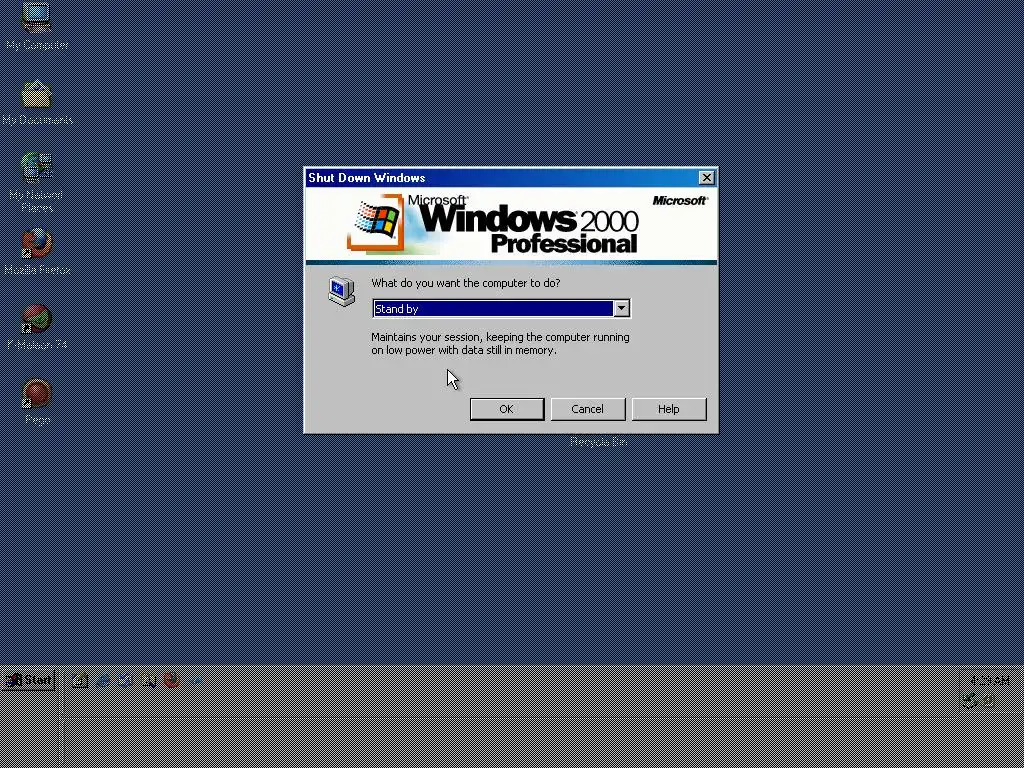Image resolution: width=1024 pixels, height=768 pixels.
Task: Close the Shut Down Windows dialog with X
Action: [707, 178]
